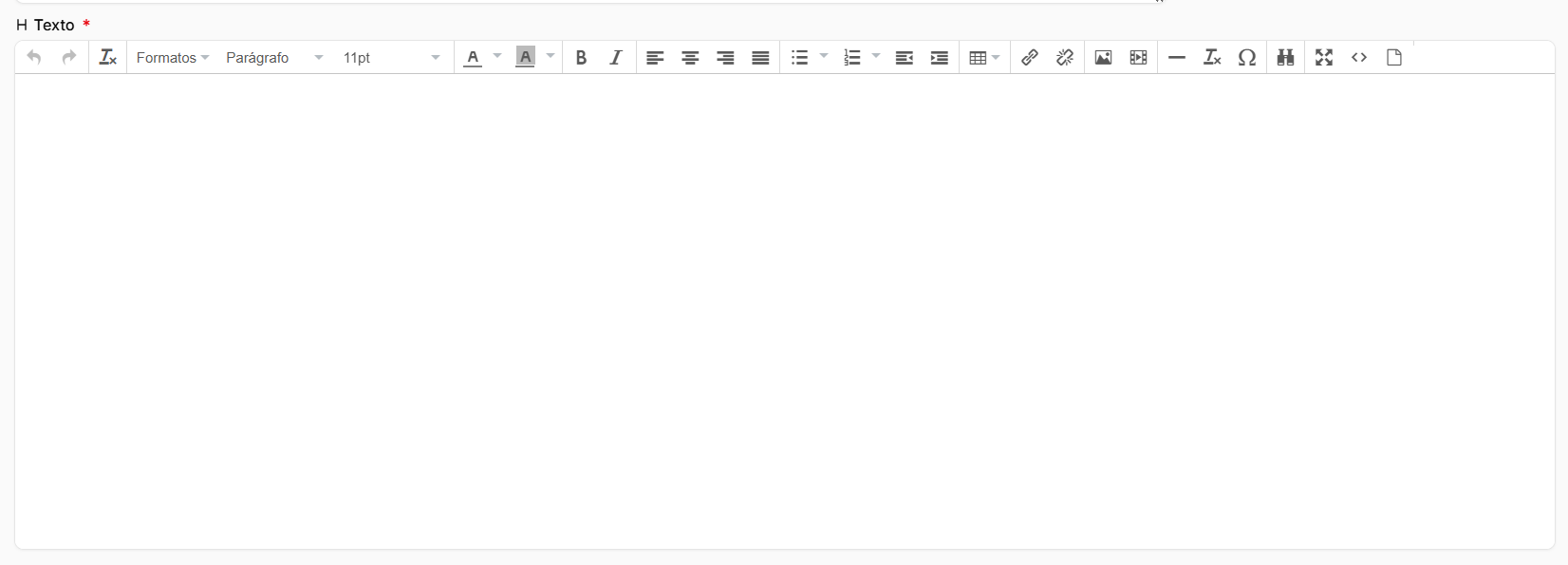Insert a link with chain icon
The height and width of the screenshot is (565, 1568).
pyautogui.click(x=1029, y=58)
